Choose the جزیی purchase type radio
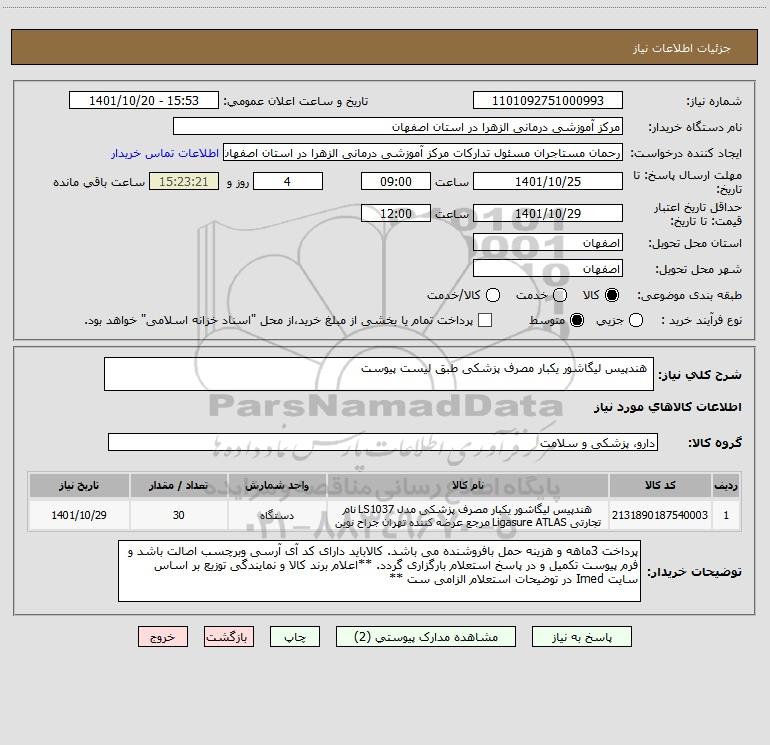 coord(635,320)
